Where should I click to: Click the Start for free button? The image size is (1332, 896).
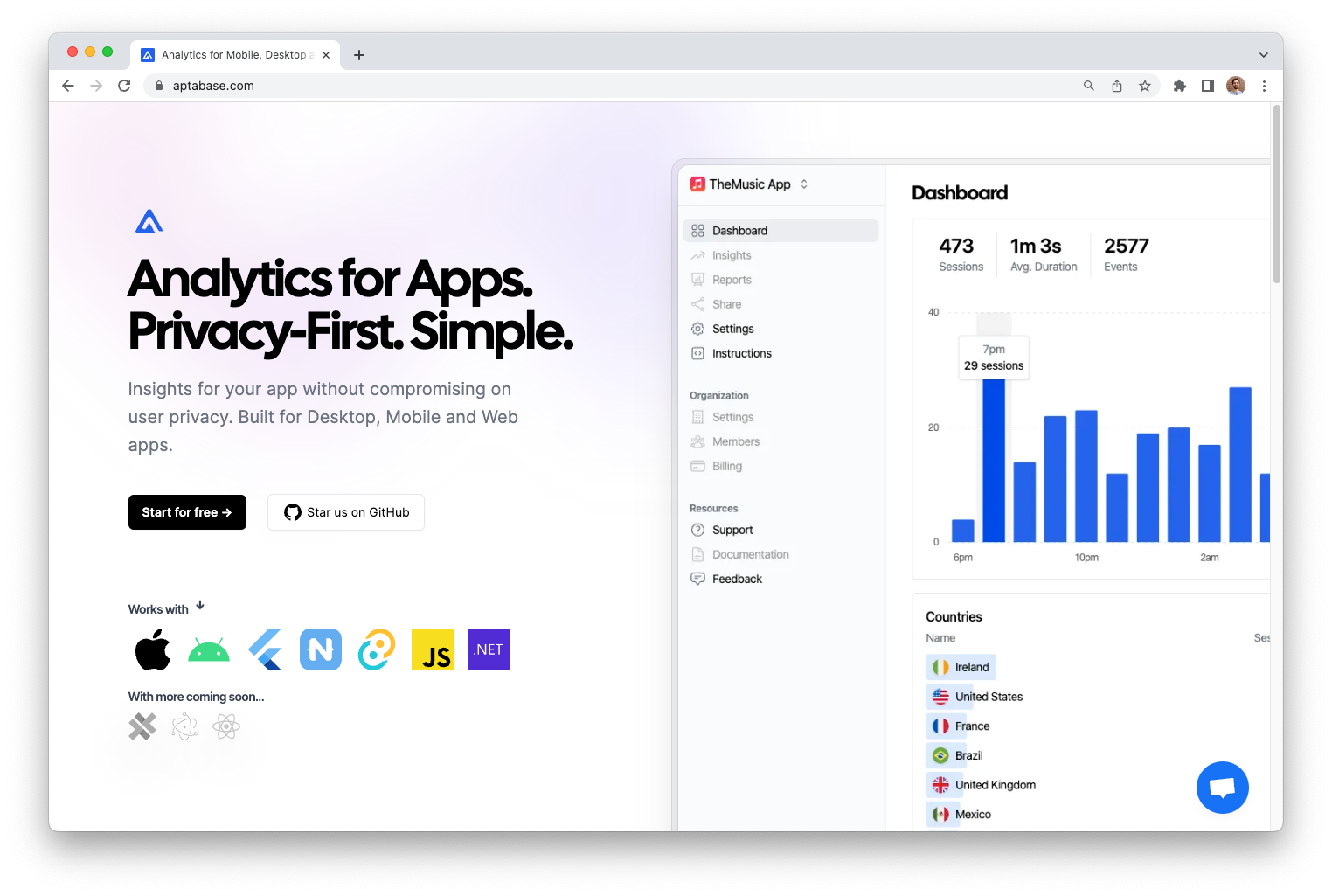(x=187, y=512)
